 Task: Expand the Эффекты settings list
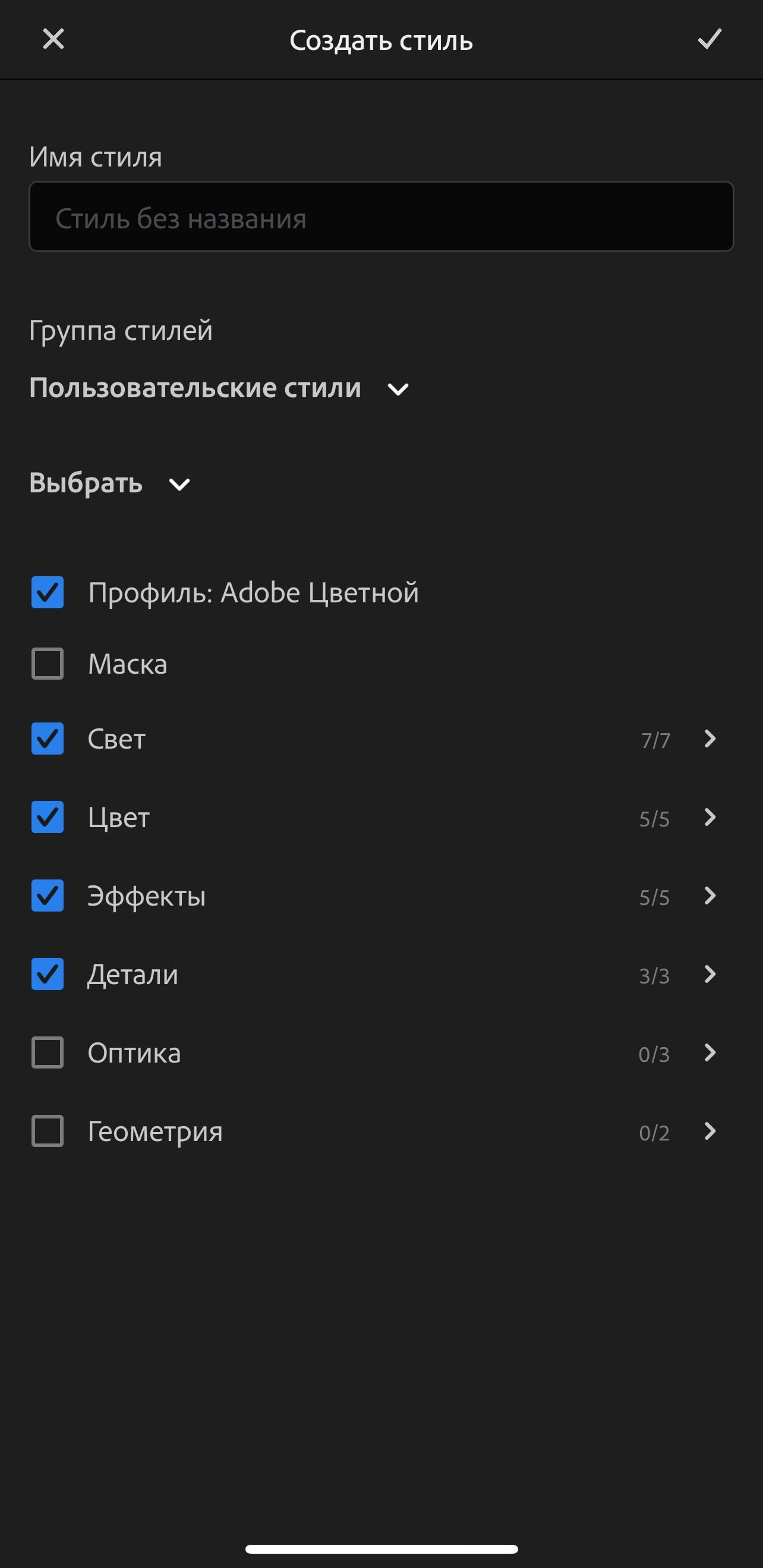click(710, 896)
